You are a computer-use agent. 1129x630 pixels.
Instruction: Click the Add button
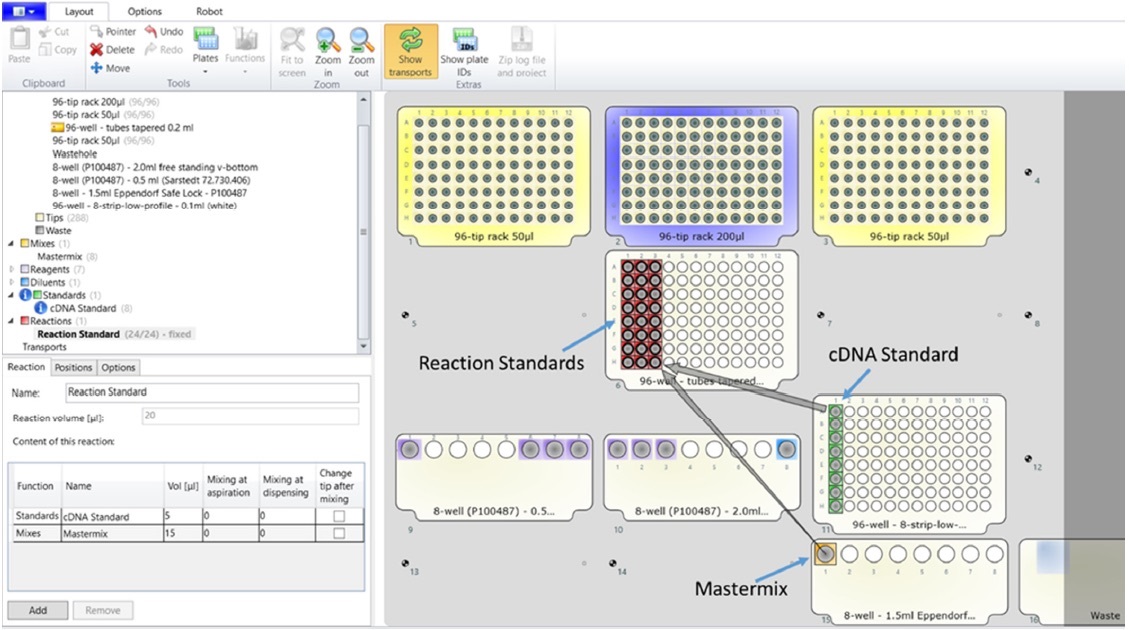pyautogui.click(x=38, y=610)
